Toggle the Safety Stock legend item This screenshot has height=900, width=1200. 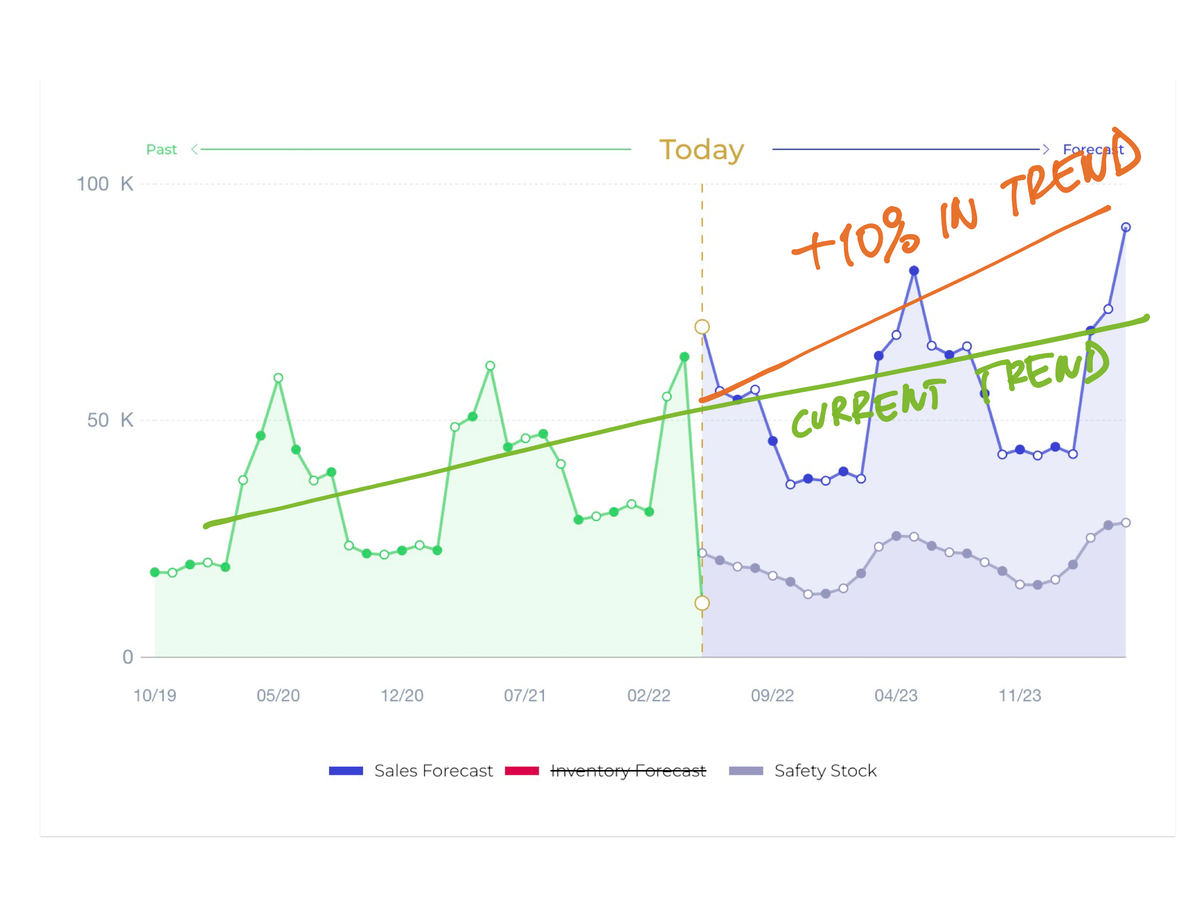click(803, 771)
